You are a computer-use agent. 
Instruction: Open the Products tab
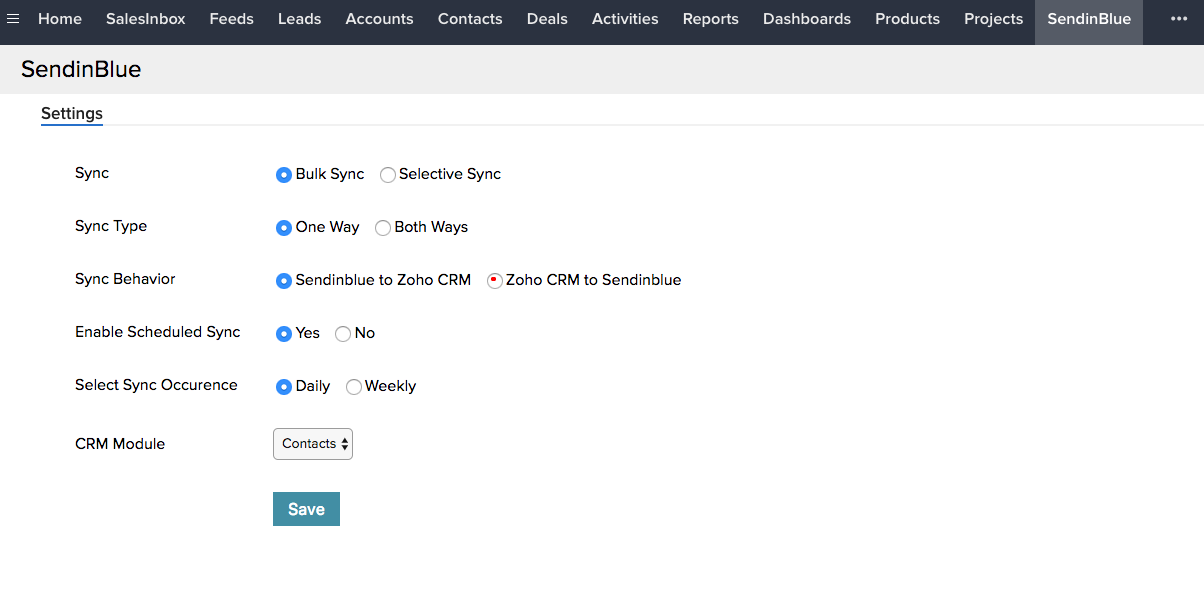tap(908, 19)
